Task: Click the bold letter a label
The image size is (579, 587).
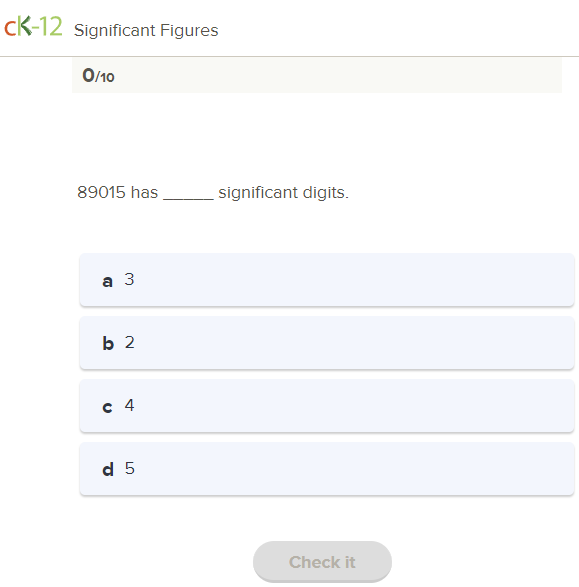Action: [107, 281]
